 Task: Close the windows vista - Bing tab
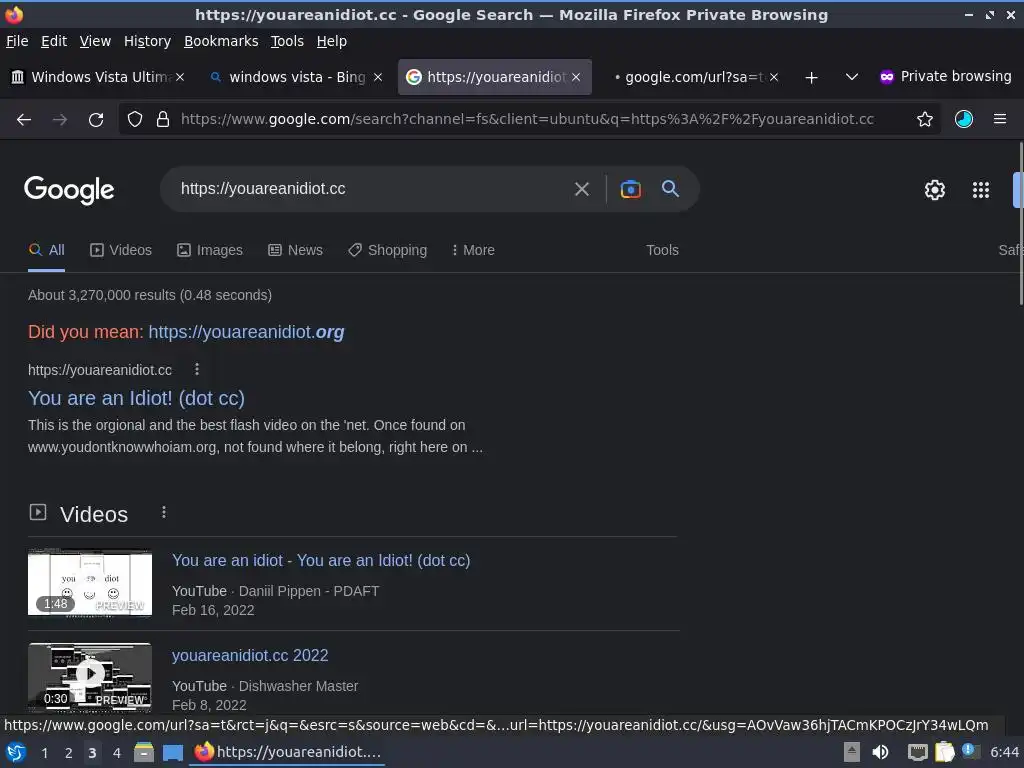[377, 77]
